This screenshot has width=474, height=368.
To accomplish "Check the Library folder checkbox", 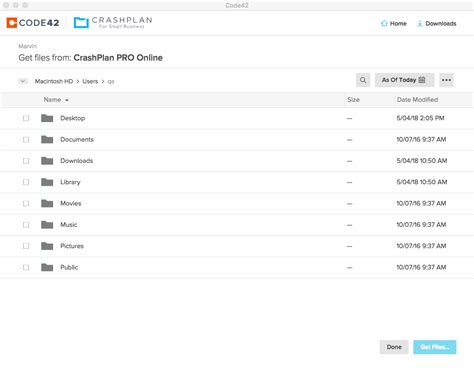I will pyautogui.click(x=26, y=182).
